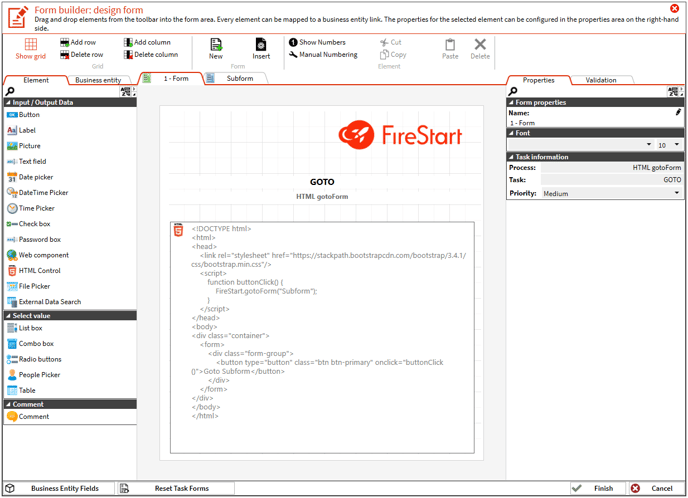Collapse the Form properties section
The height and width of the screenshot is (498, 688).
coord(595,102)
